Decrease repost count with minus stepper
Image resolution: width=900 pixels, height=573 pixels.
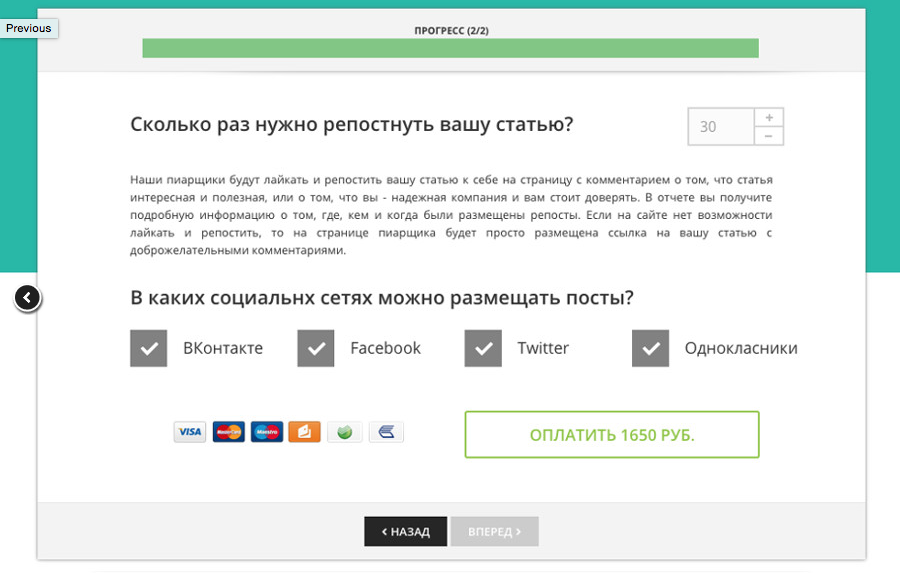coord(768,136)
